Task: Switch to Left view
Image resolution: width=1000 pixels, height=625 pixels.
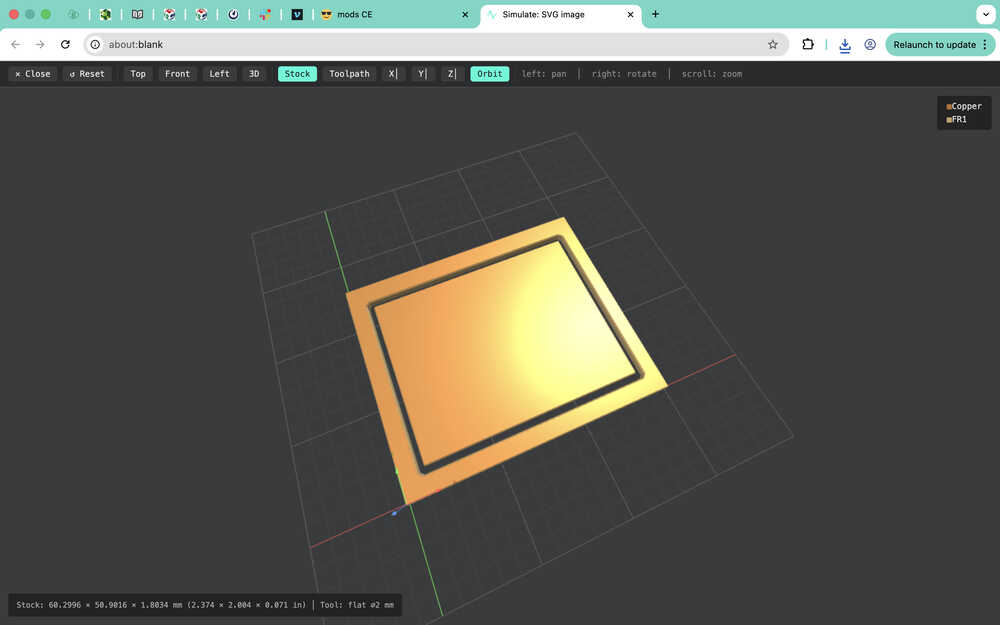Action: 219,74
